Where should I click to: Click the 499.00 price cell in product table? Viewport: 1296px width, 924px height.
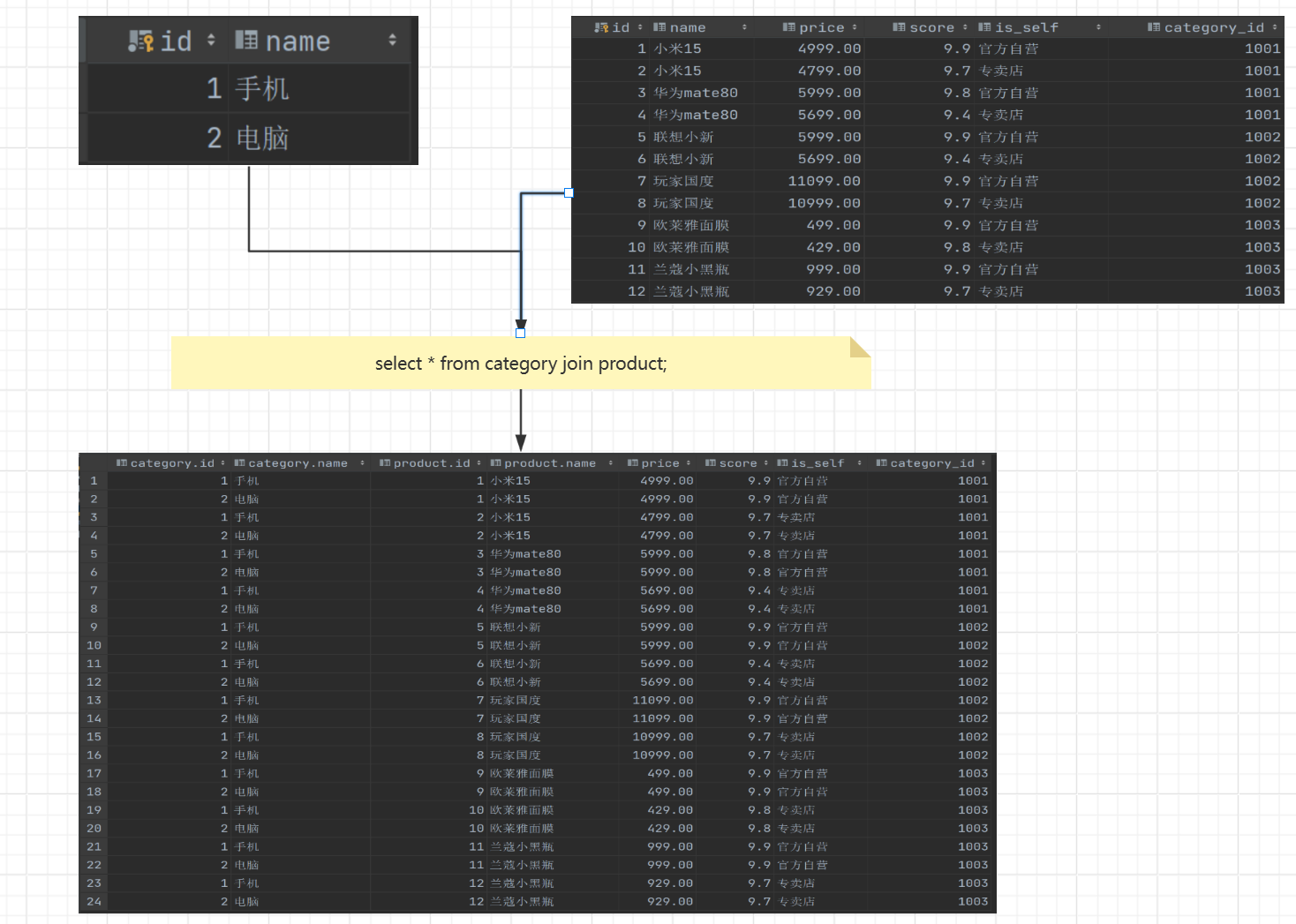point(810,225)
